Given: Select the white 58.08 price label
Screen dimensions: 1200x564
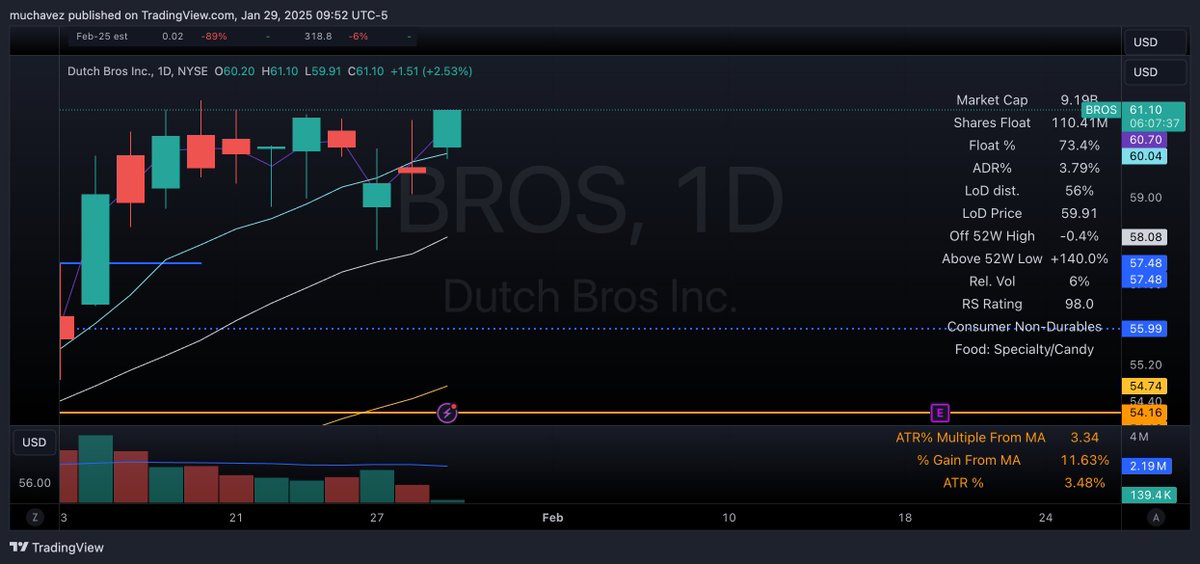Looking at the screenshot, I should tap(1145, 238).
